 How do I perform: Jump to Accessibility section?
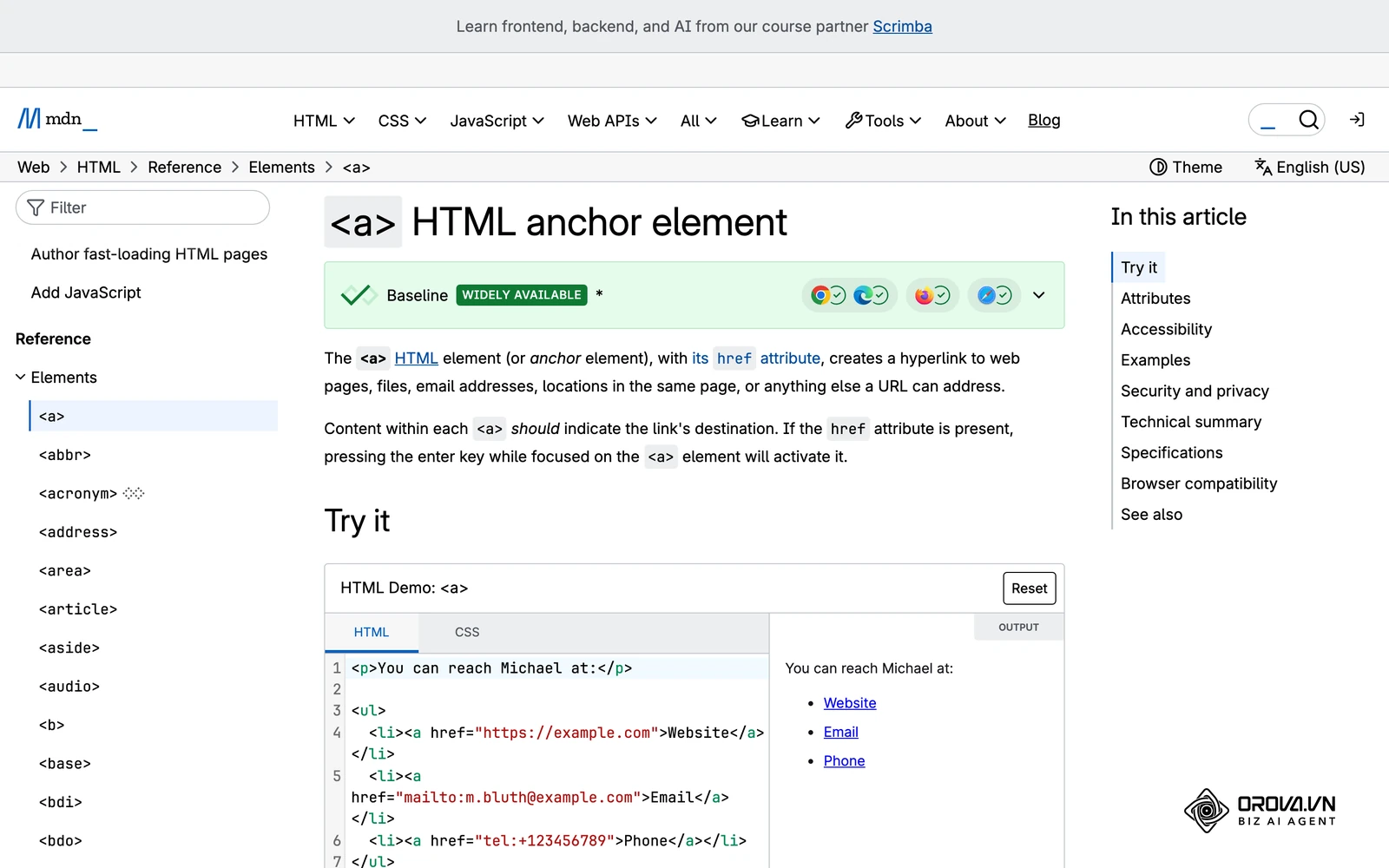pos(1166,329)
